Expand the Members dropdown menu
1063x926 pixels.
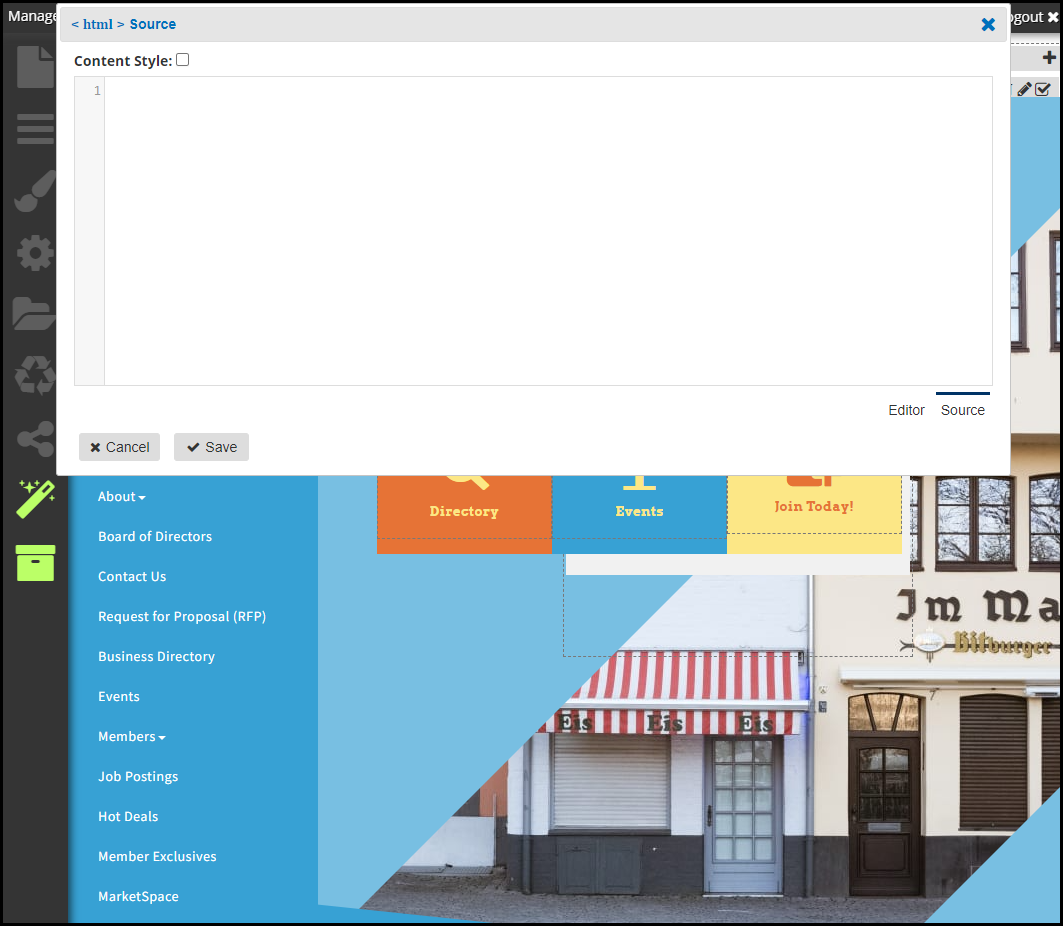click(x=131, y=737)
